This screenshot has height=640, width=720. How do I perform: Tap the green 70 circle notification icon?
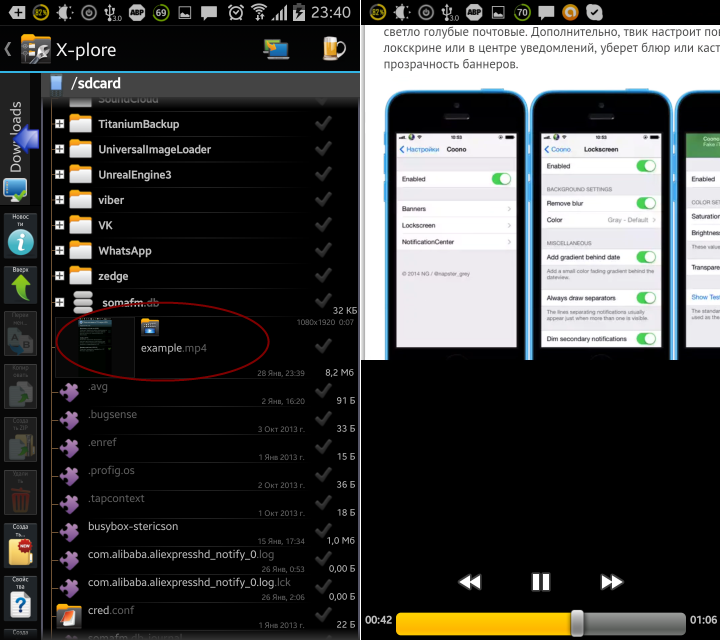(522, 12)
